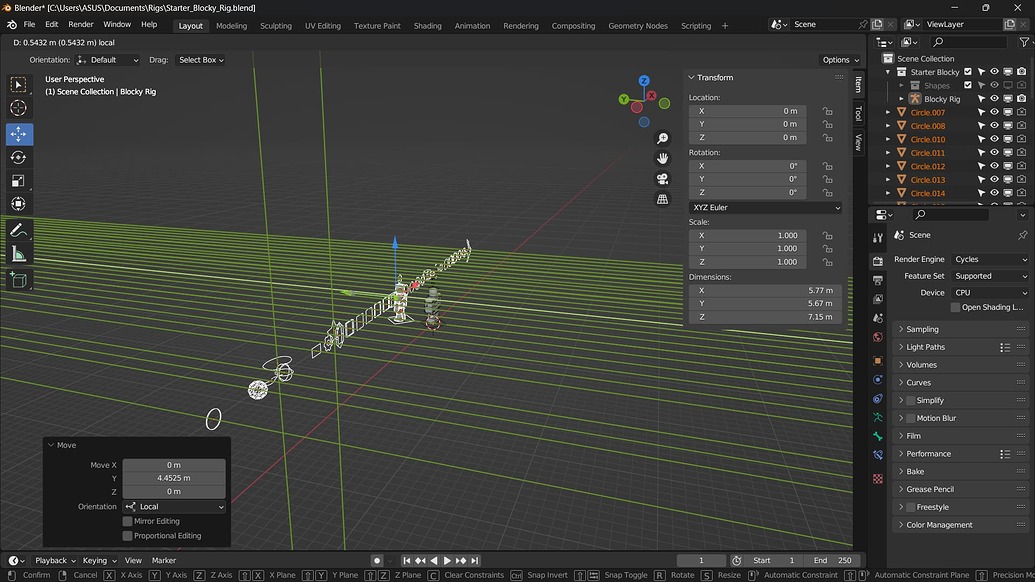
Task: Open the Render Engine Cycles dropdown
Action: pos(991,259)
